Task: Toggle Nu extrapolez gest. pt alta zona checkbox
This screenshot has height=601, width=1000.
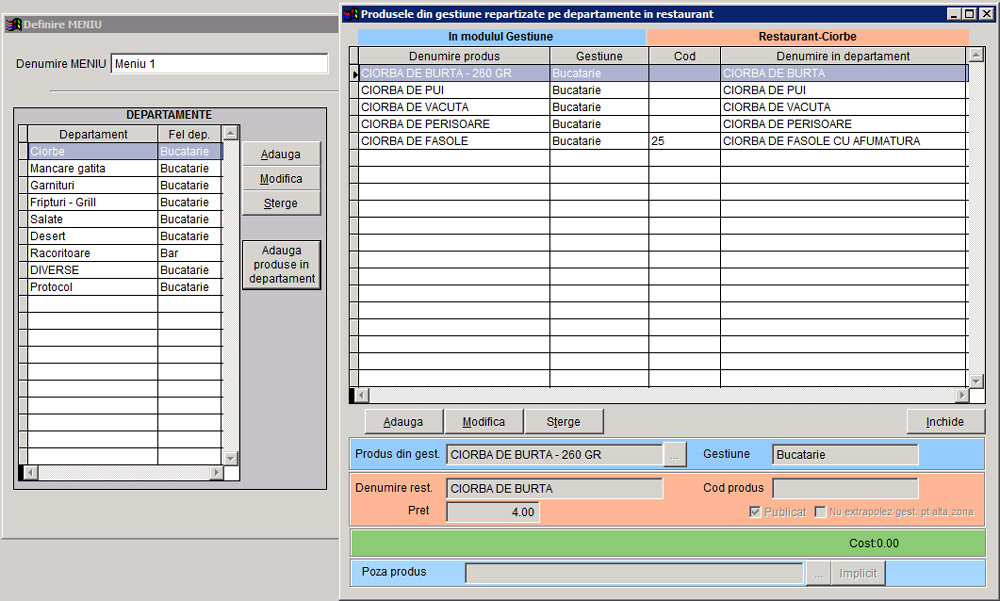Action: (x=820, y=512)
